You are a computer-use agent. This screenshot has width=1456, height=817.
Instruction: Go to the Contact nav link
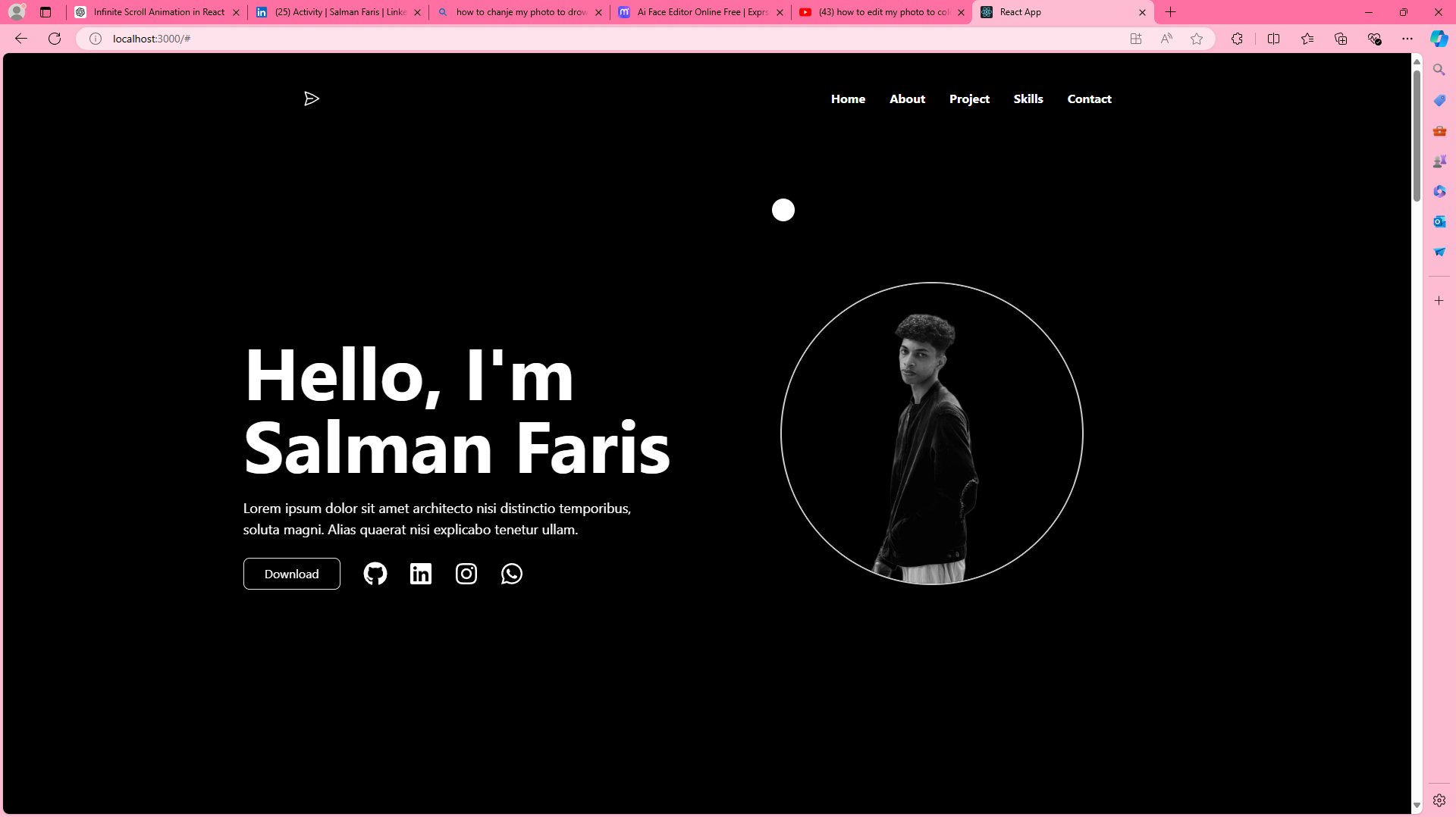[x=1089, y=99]
